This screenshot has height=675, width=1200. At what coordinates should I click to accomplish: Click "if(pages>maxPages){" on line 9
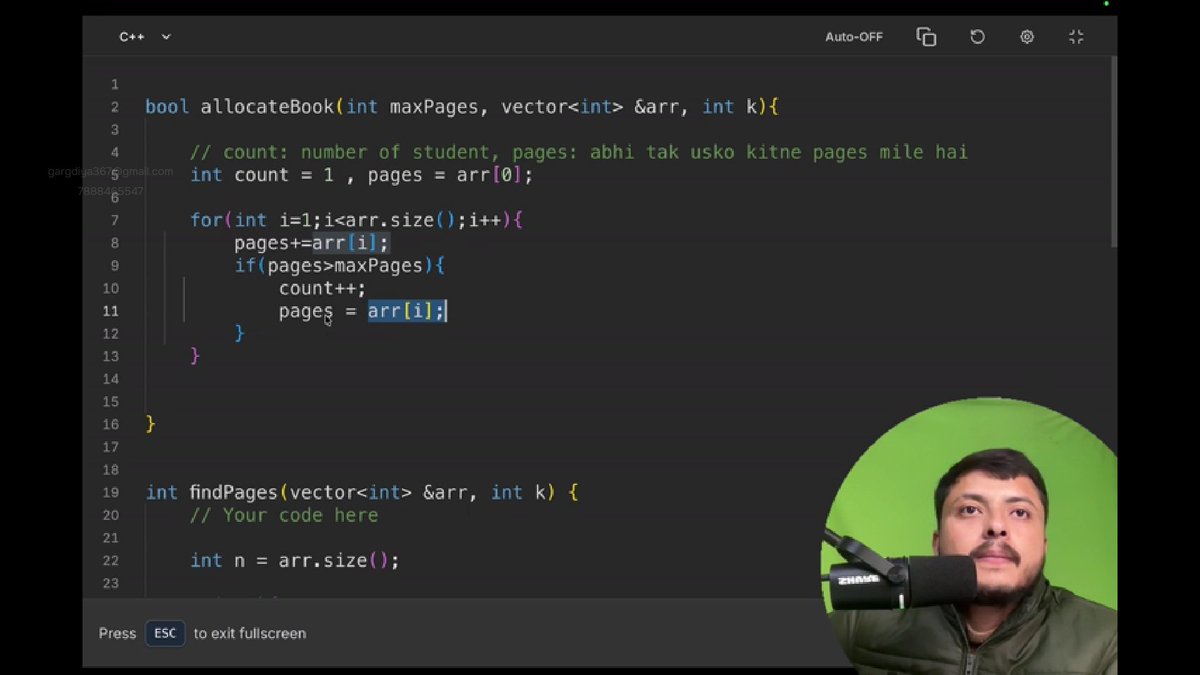point(339,266)
